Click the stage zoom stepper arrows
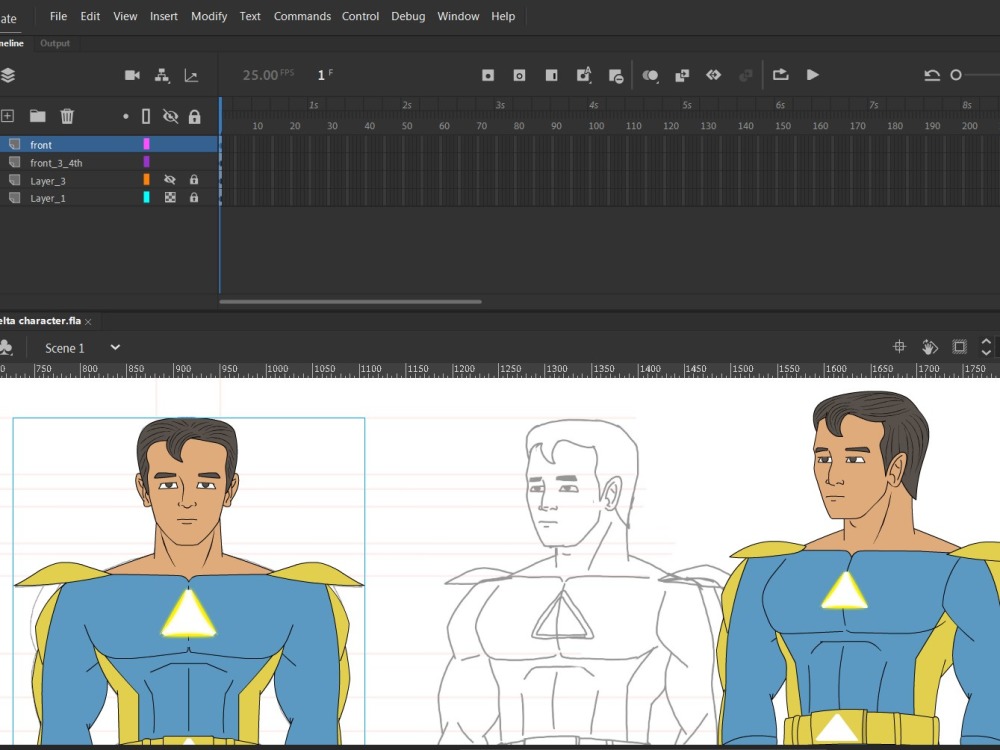 986,347
